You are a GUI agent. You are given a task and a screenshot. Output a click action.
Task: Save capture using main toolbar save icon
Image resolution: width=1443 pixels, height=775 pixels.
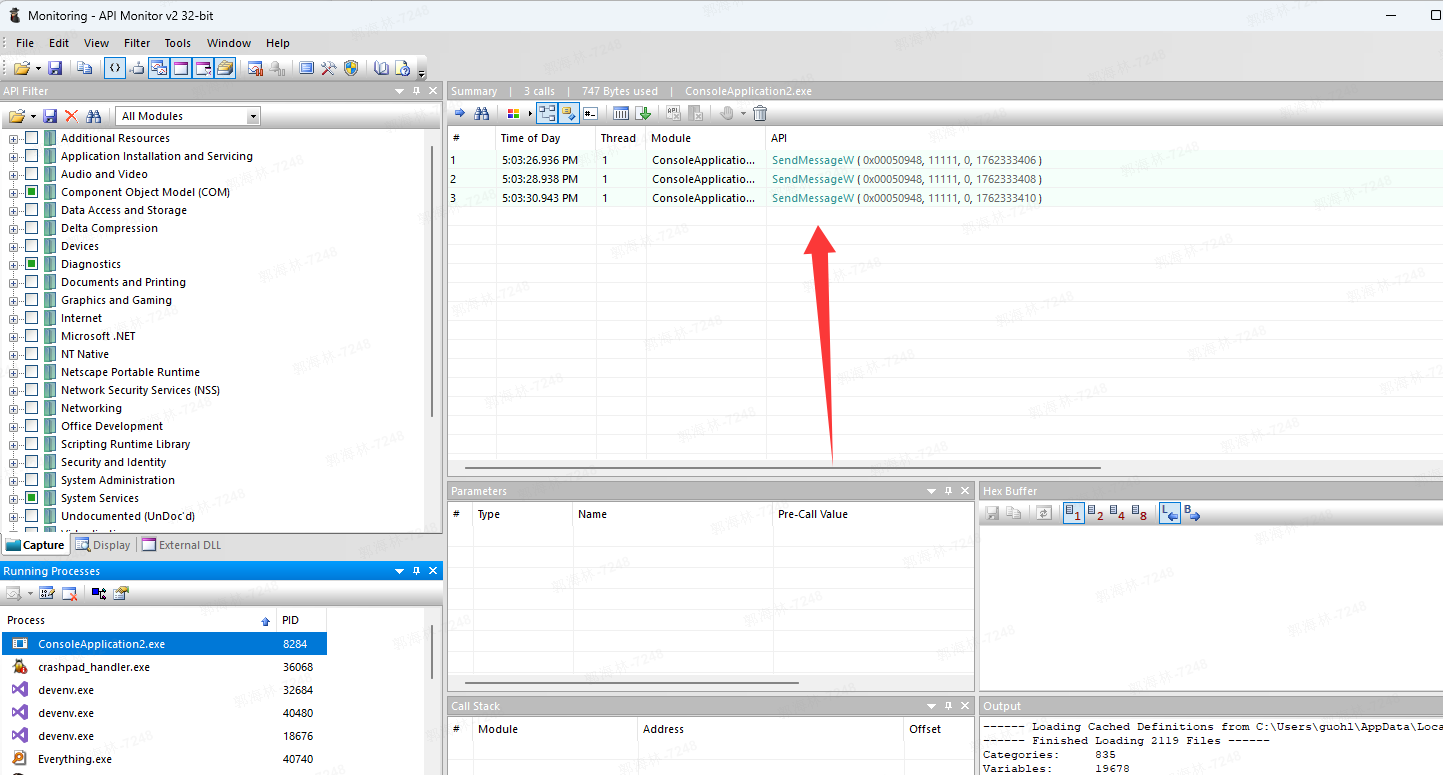55,68
